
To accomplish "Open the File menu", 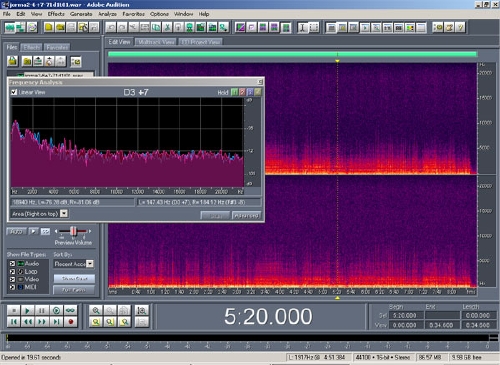I will point(7,14).
